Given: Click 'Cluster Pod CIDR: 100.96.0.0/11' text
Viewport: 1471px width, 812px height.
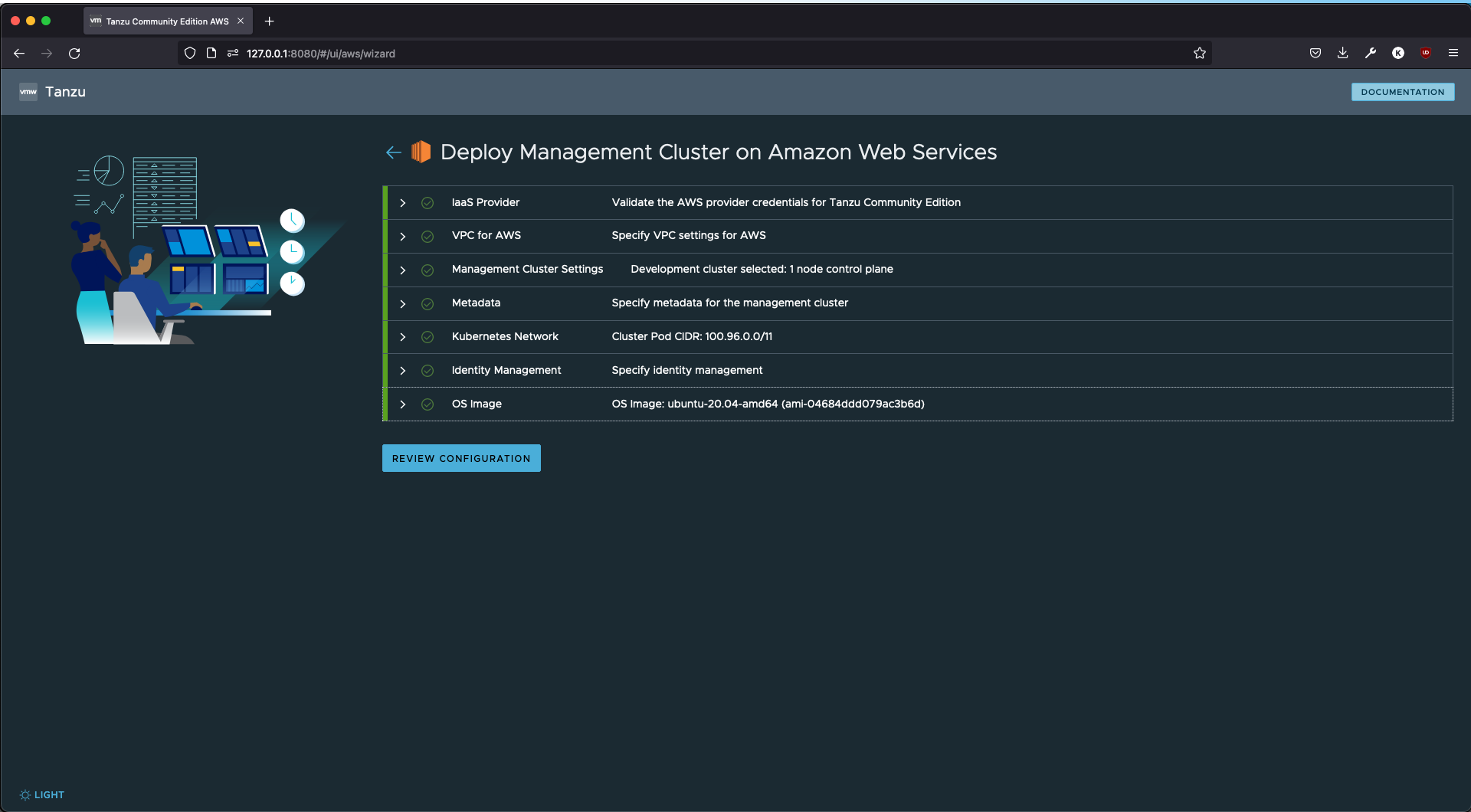Looking at the screenshot, I should pos(692,336).
